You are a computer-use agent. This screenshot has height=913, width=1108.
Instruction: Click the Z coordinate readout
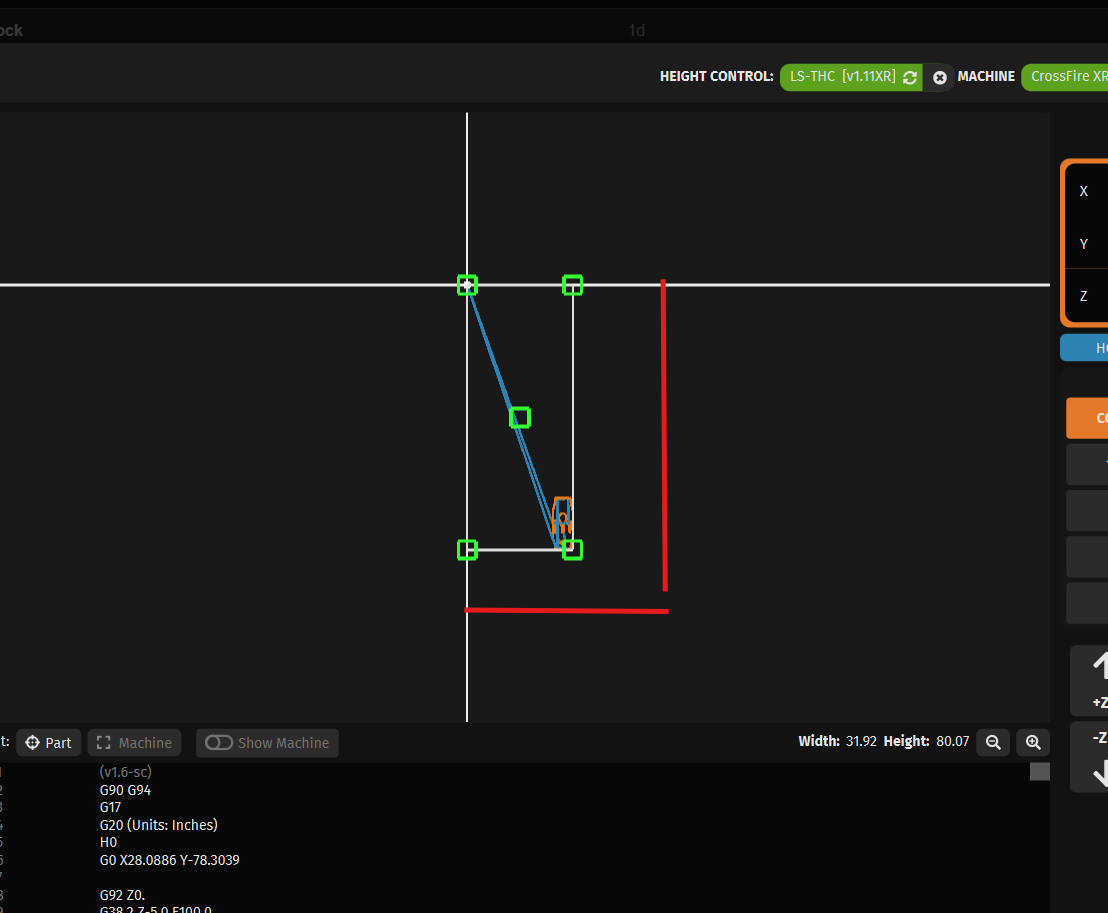click(x=1090, y=296)
